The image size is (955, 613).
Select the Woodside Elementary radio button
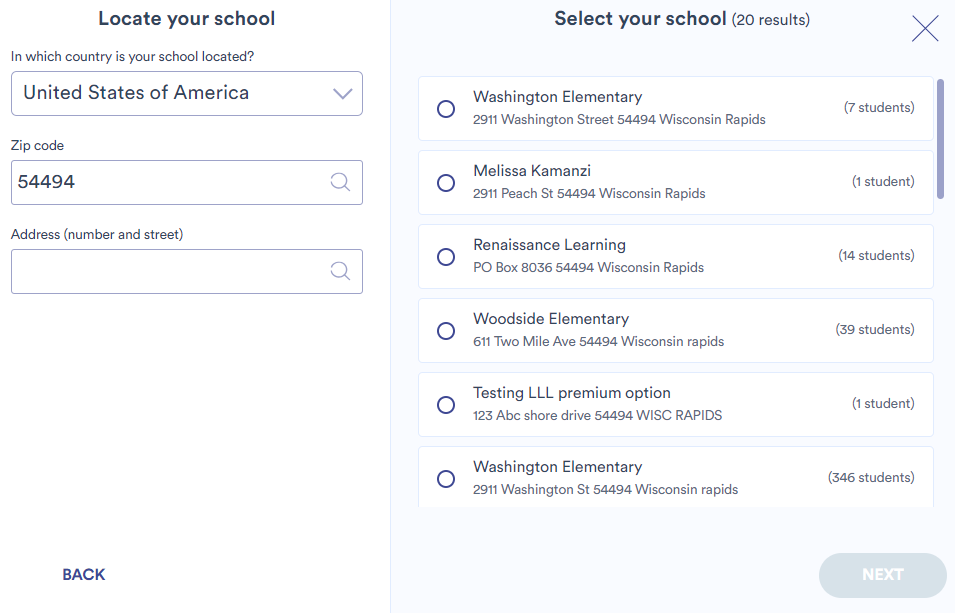pyautogui.click(x=445, y=331)
